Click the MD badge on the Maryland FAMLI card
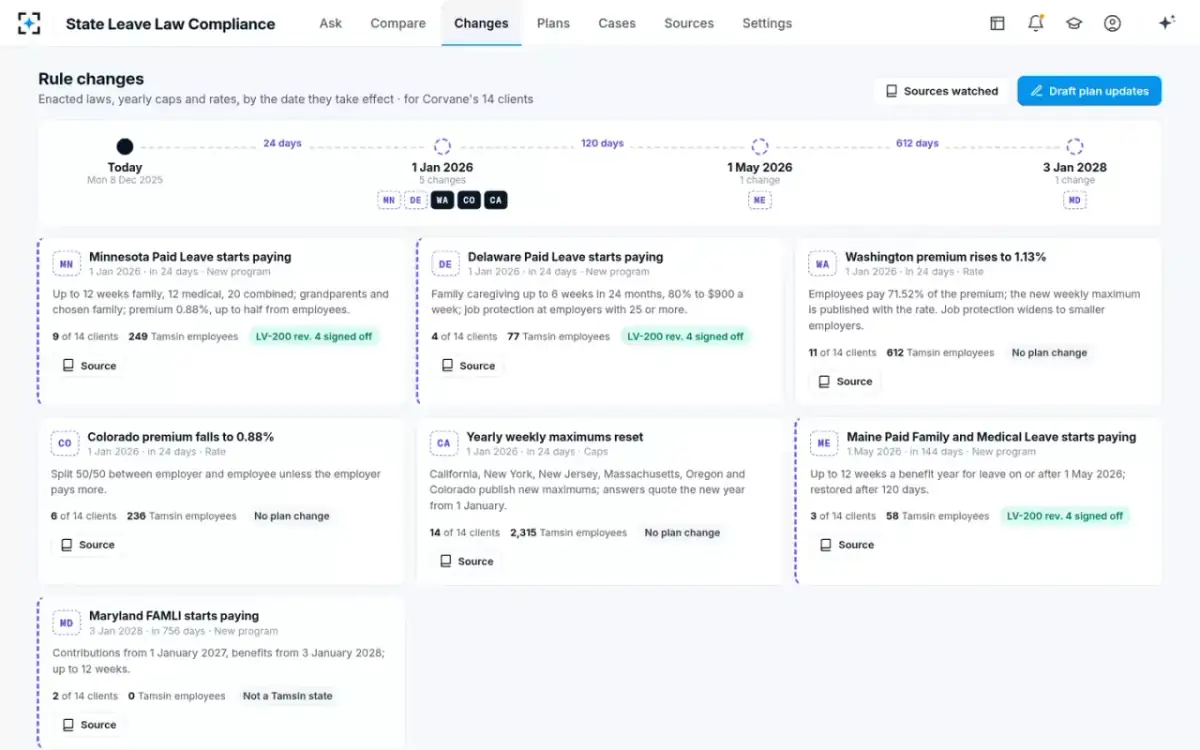 (x=66, y=622)
